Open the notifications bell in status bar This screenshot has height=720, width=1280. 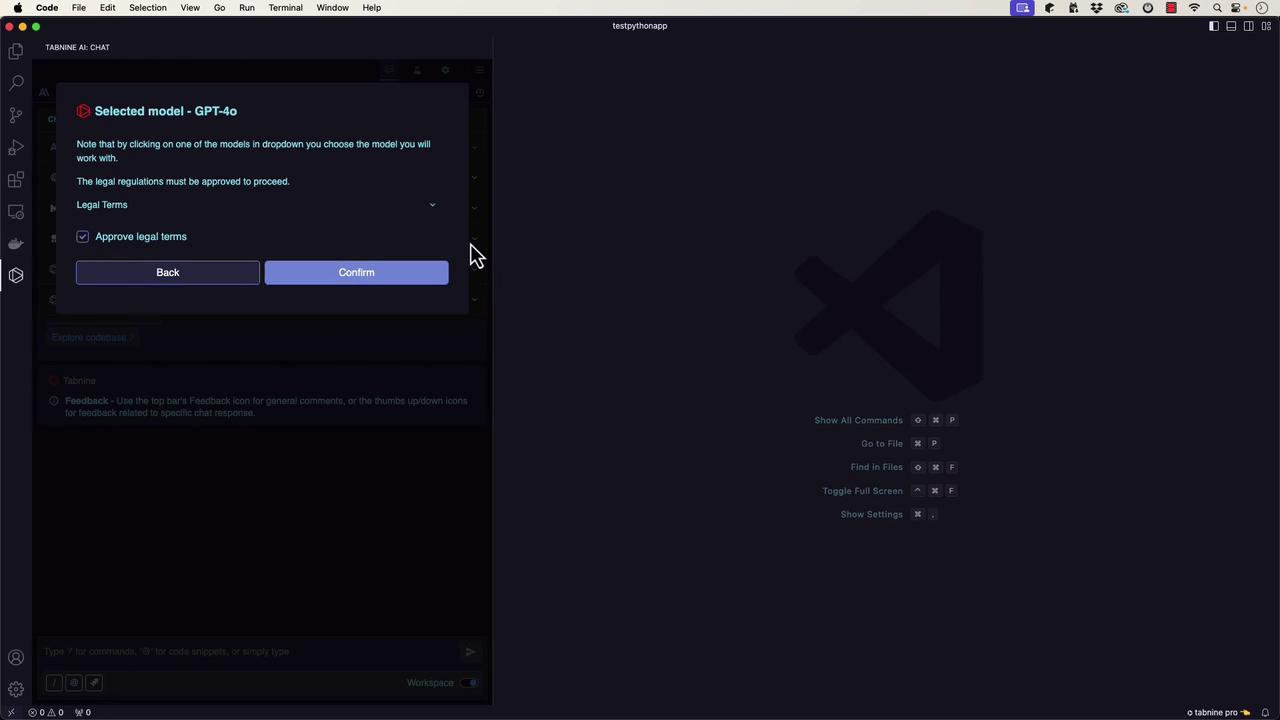1265,712
